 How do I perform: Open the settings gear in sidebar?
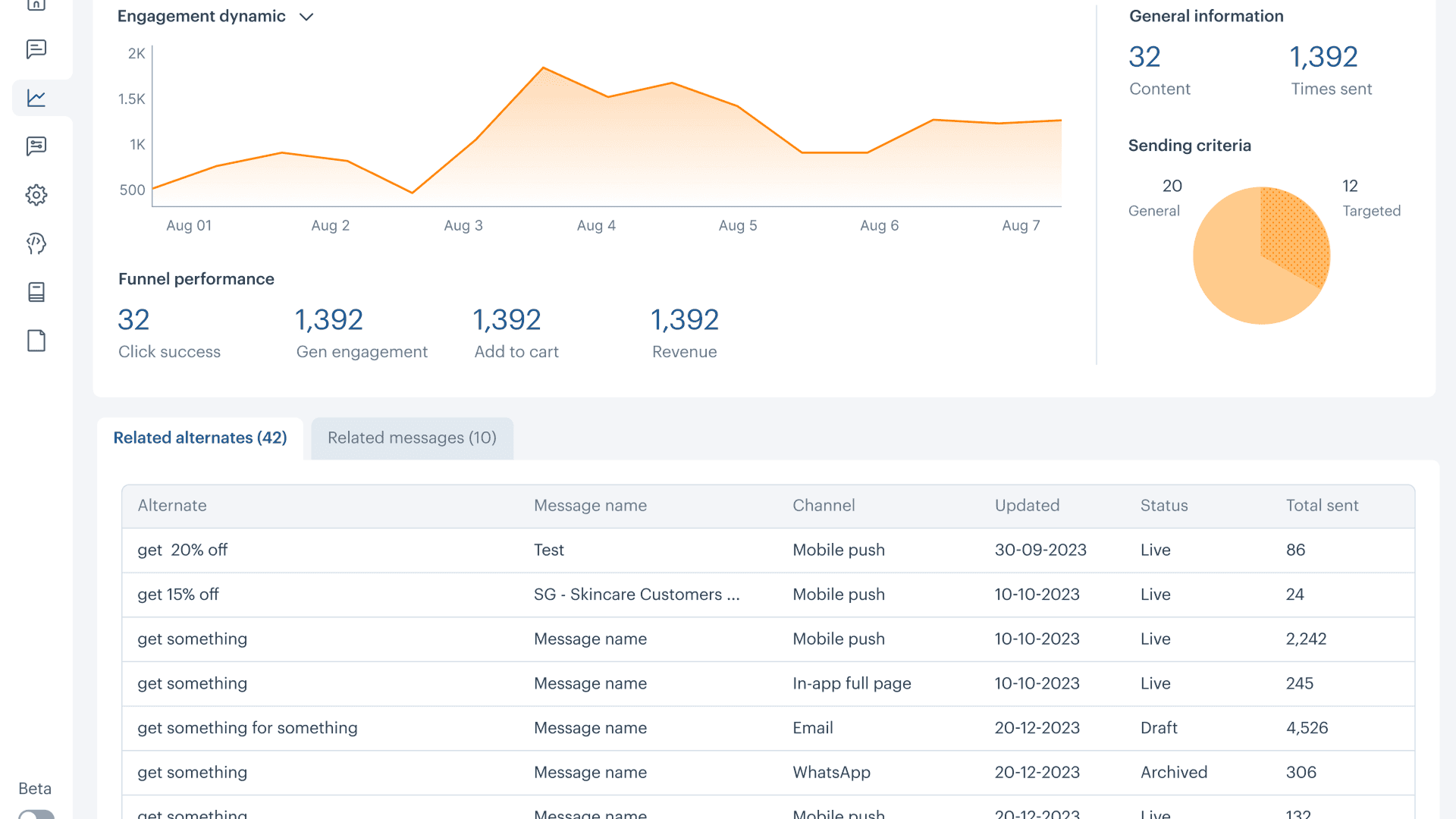(x=36, y=195)
